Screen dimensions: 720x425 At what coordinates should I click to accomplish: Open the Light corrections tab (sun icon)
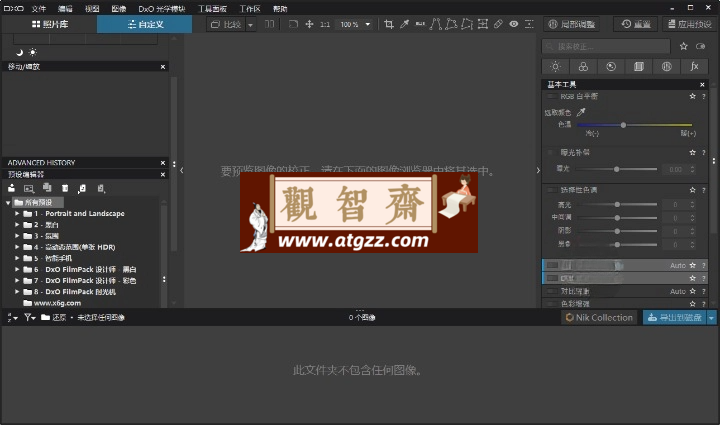pos(555,67)
